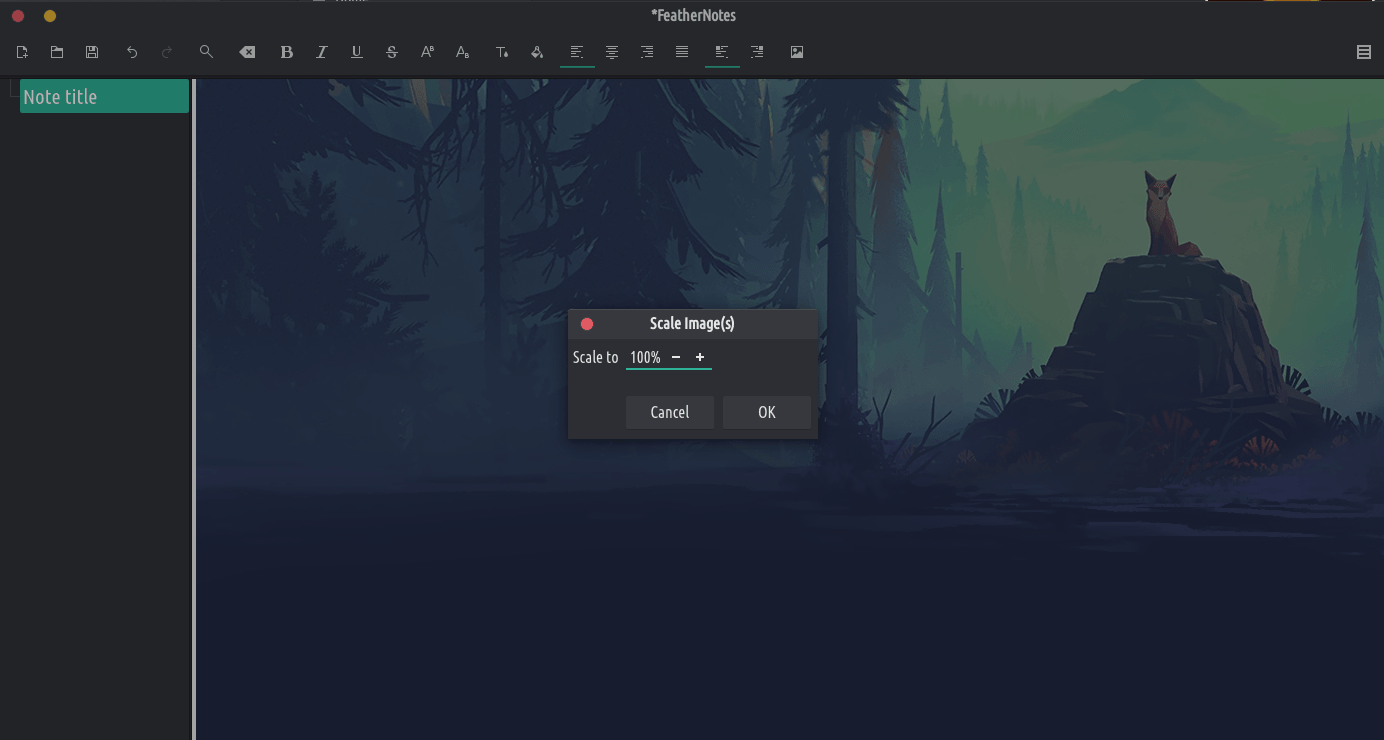Clear formatting with the backspace-shaped icon
1384x740 pixels.
[247, 52]
